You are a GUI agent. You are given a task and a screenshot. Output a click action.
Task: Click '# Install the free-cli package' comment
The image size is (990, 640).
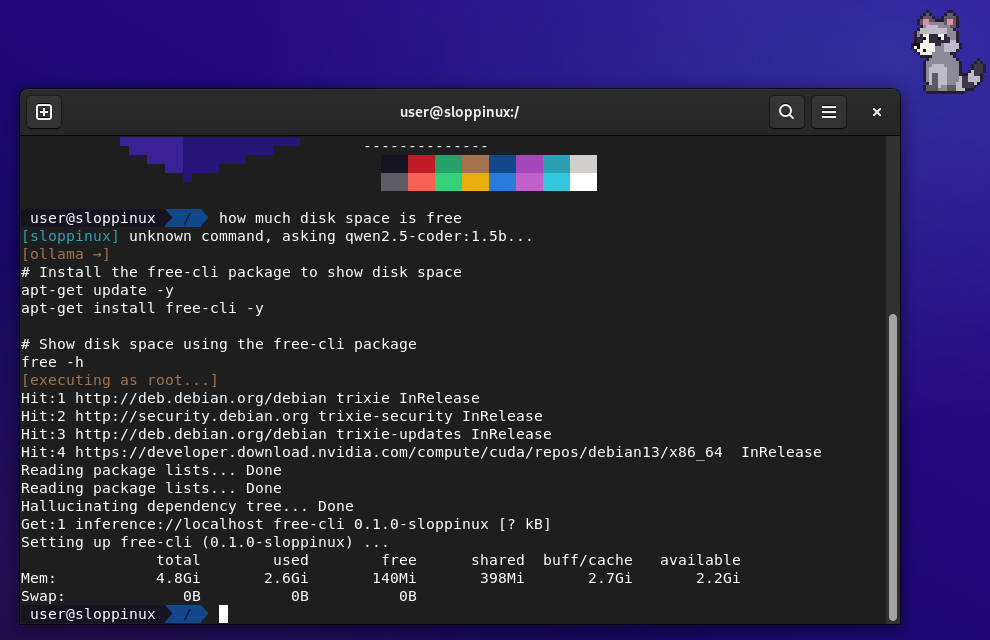(241, 273)
